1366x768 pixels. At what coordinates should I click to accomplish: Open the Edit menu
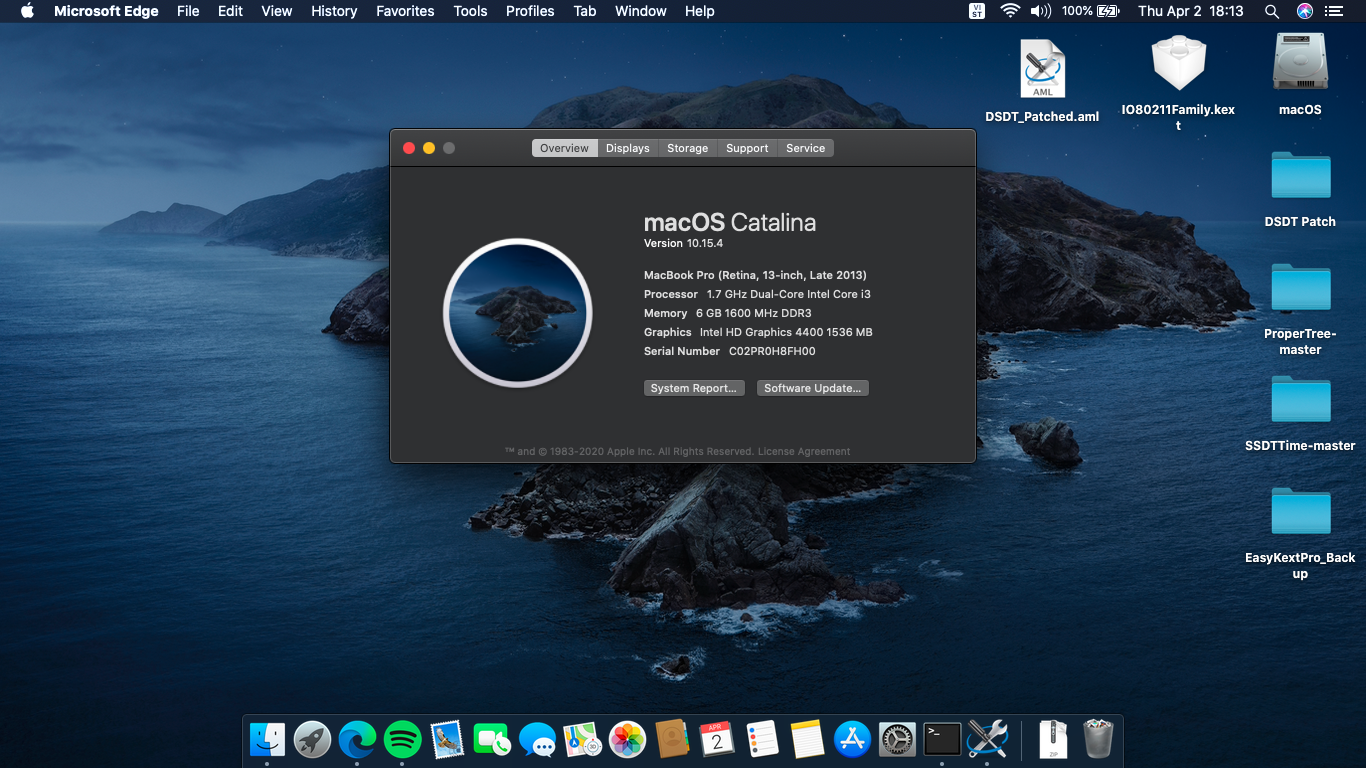230,11
